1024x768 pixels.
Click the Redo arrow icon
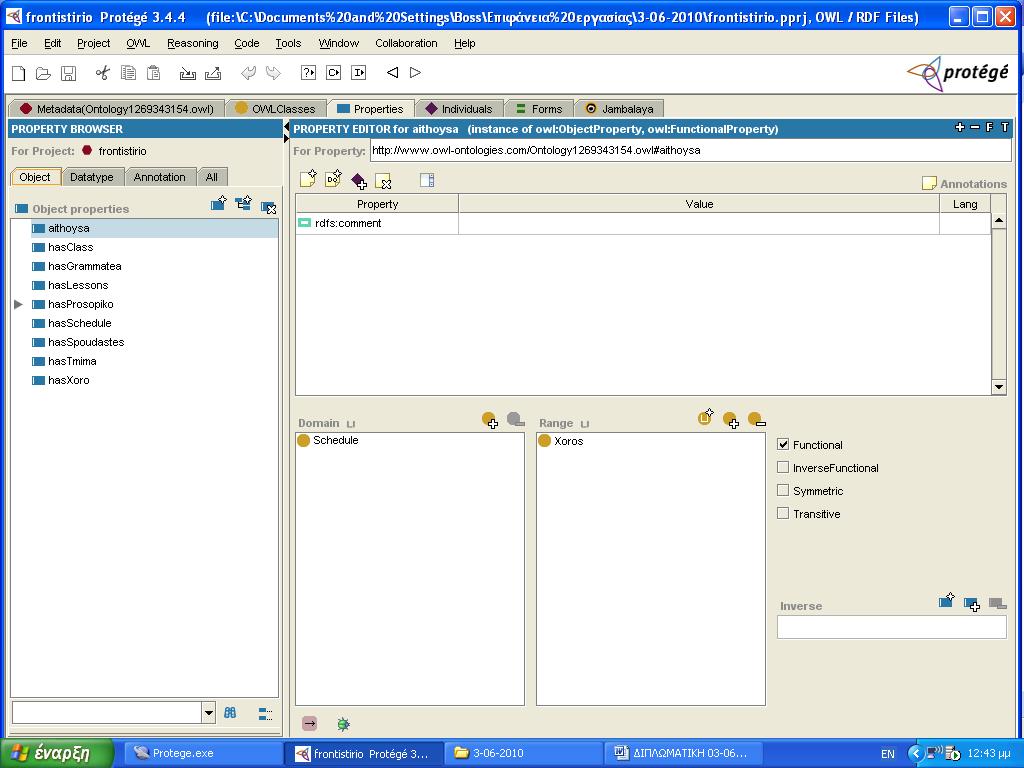273,73
